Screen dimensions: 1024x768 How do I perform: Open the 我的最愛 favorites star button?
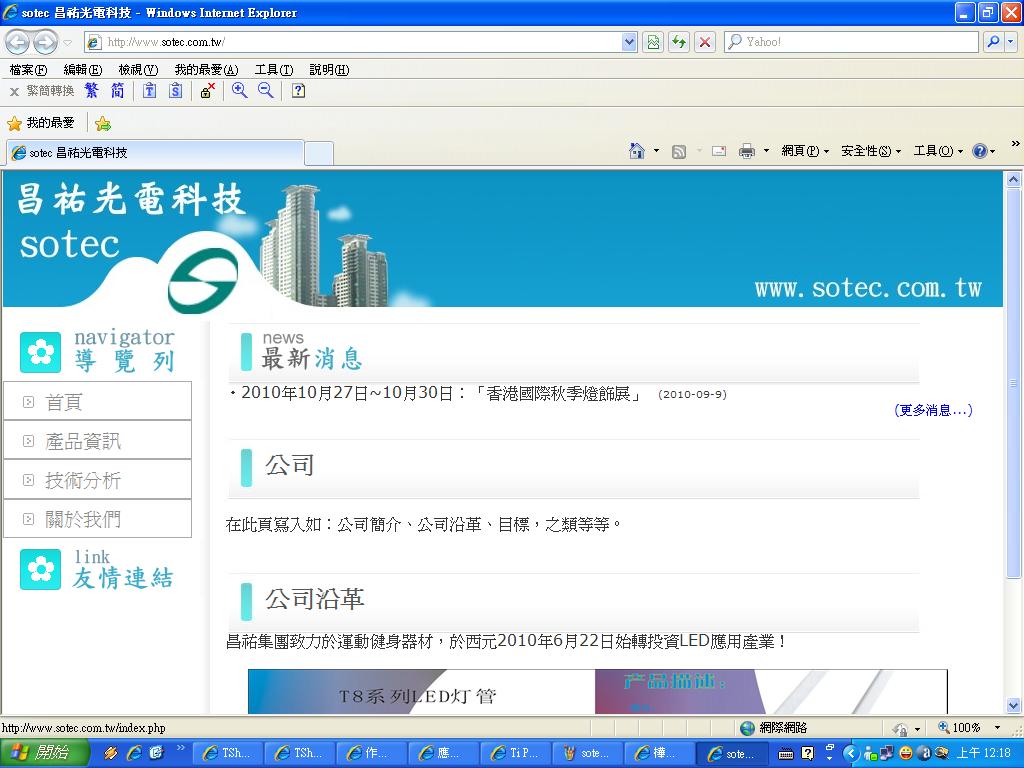pyautogui.click(x=41, y=123)
